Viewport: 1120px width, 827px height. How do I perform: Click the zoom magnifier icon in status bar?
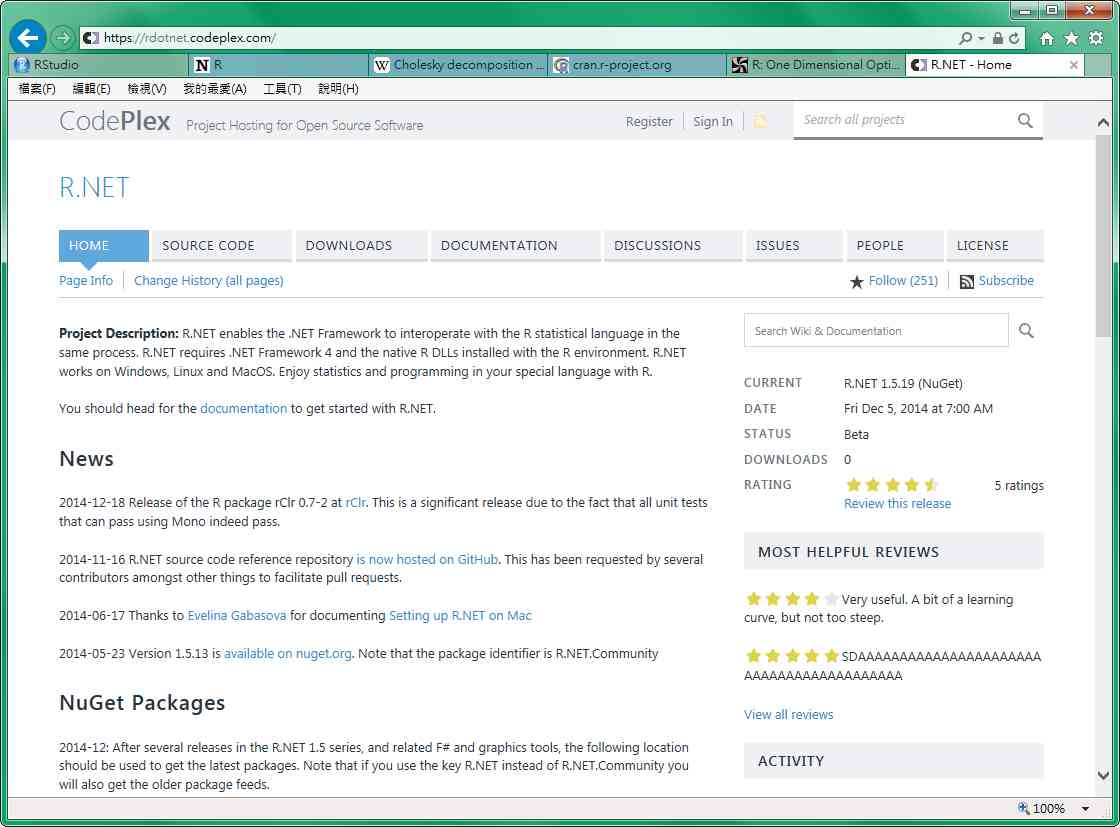pos(1024,808)
